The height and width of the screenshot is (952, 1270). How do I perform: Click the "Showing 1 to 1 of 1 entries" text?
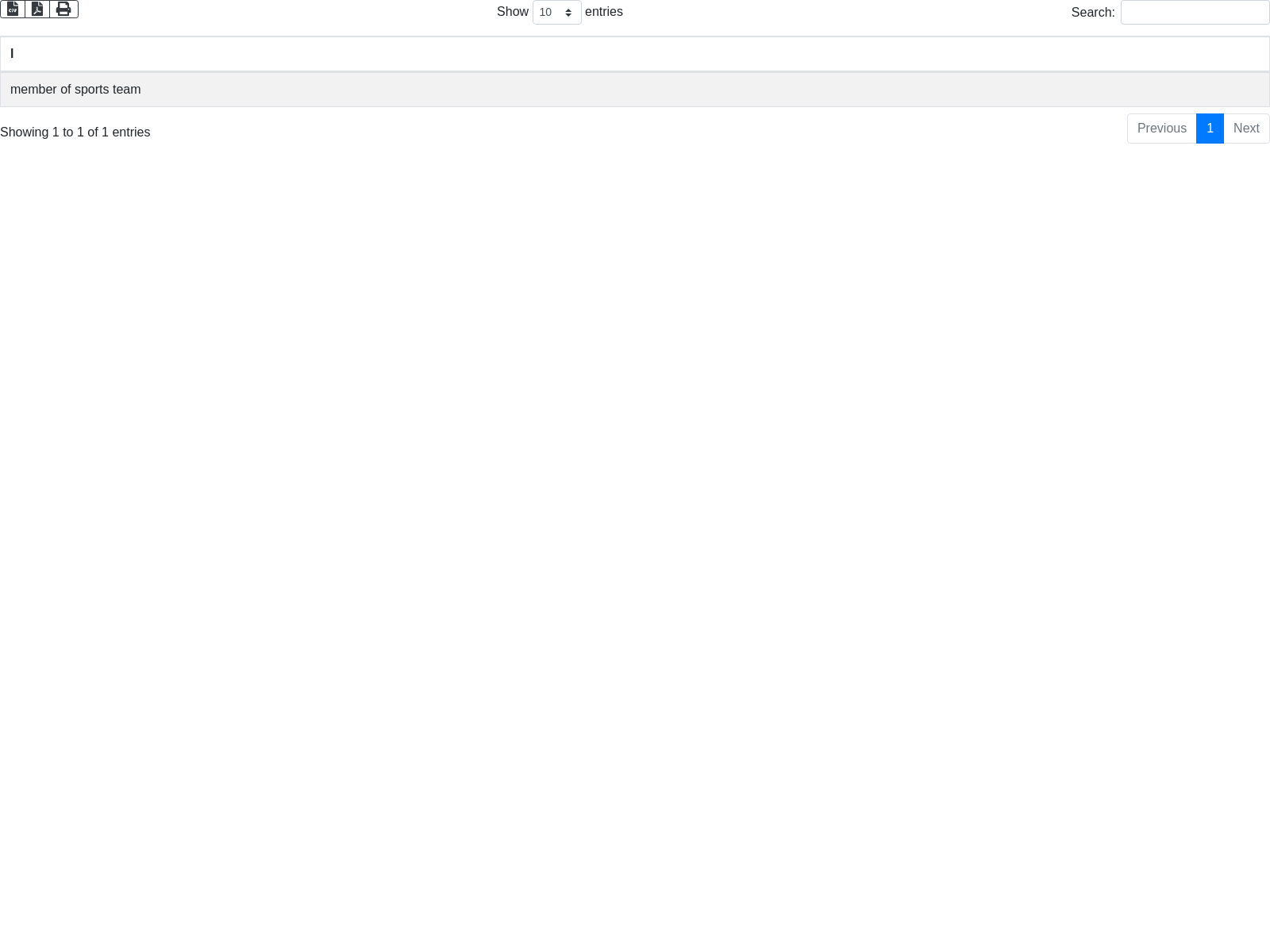pos(75,132)
